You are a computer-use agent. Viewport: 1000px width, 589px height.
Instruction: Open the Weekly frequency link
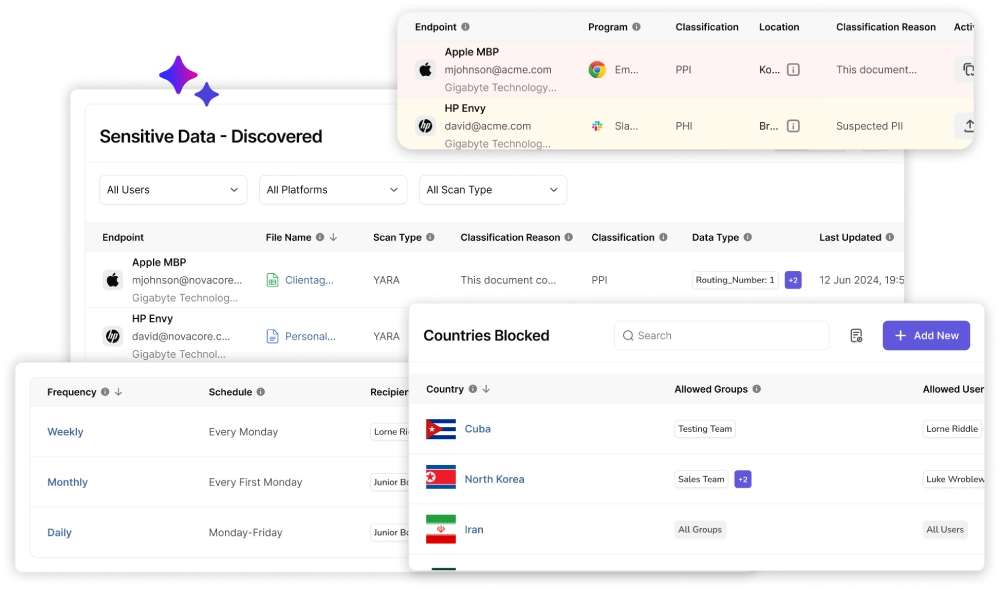tap(65, 432)
